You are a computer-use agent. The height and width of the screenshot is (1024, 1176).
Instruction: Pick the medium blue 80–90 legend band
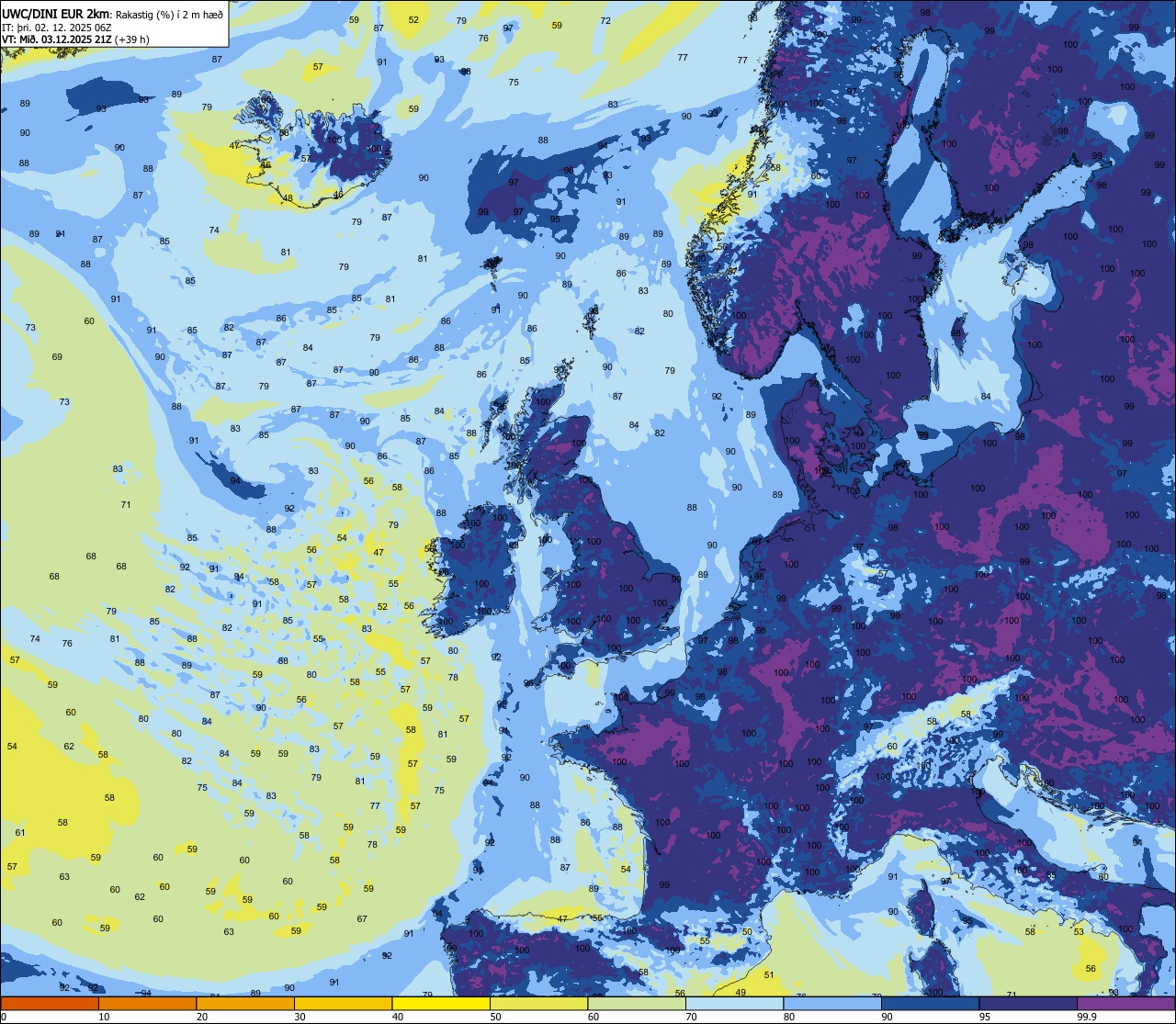[x=832, y=1004]
